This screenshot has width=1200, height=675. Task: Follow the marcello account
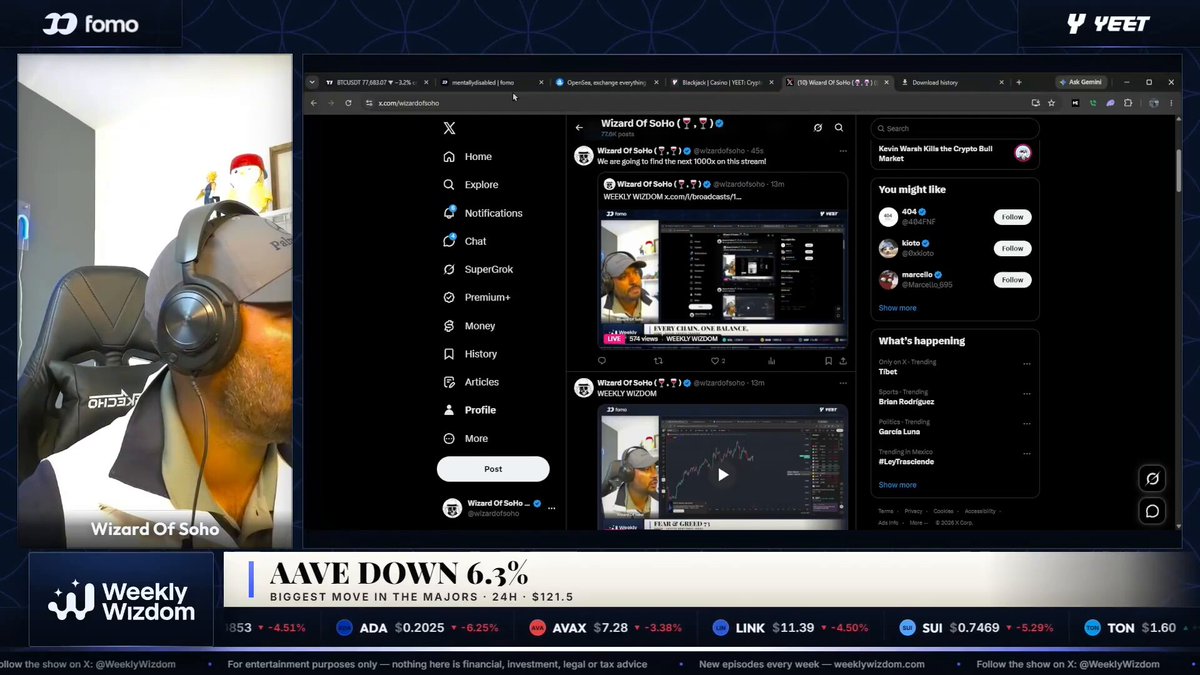click(x=1013, y=280)
